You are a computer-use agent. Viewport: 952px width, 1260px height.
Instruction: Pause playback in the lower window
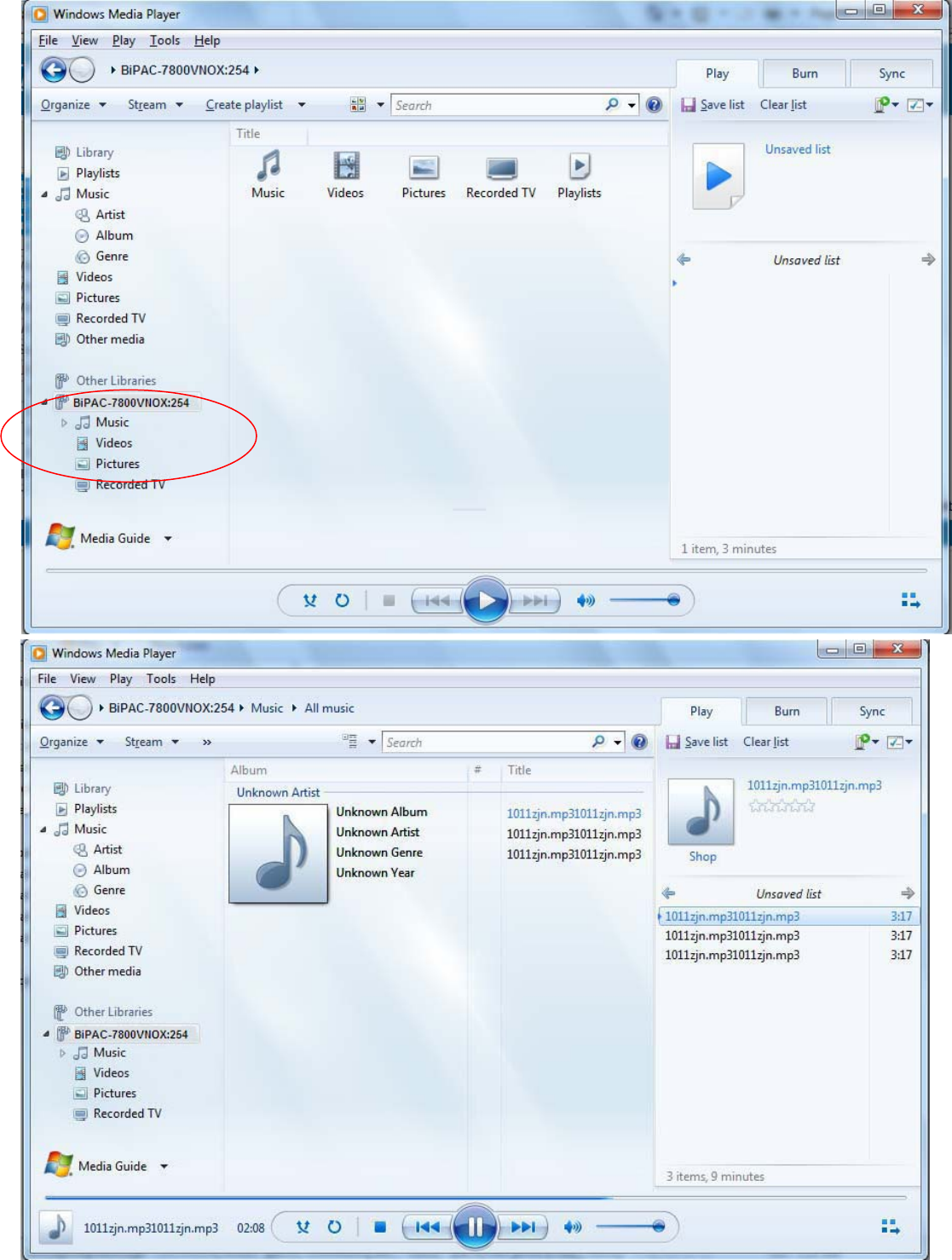click(476, 1227)
